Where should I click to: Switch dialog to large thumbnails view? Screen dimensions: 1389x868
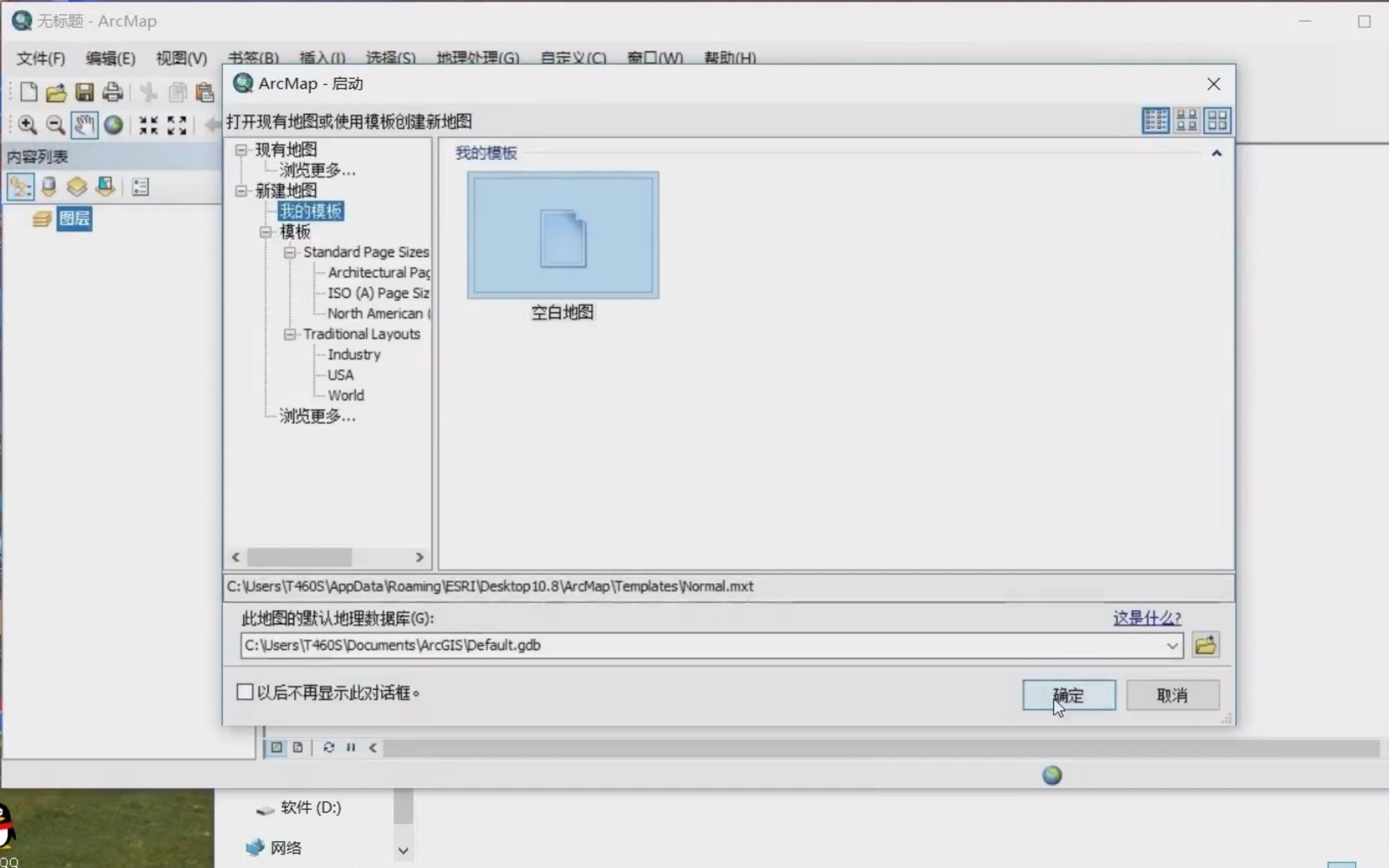click(x=1217, y=121)
